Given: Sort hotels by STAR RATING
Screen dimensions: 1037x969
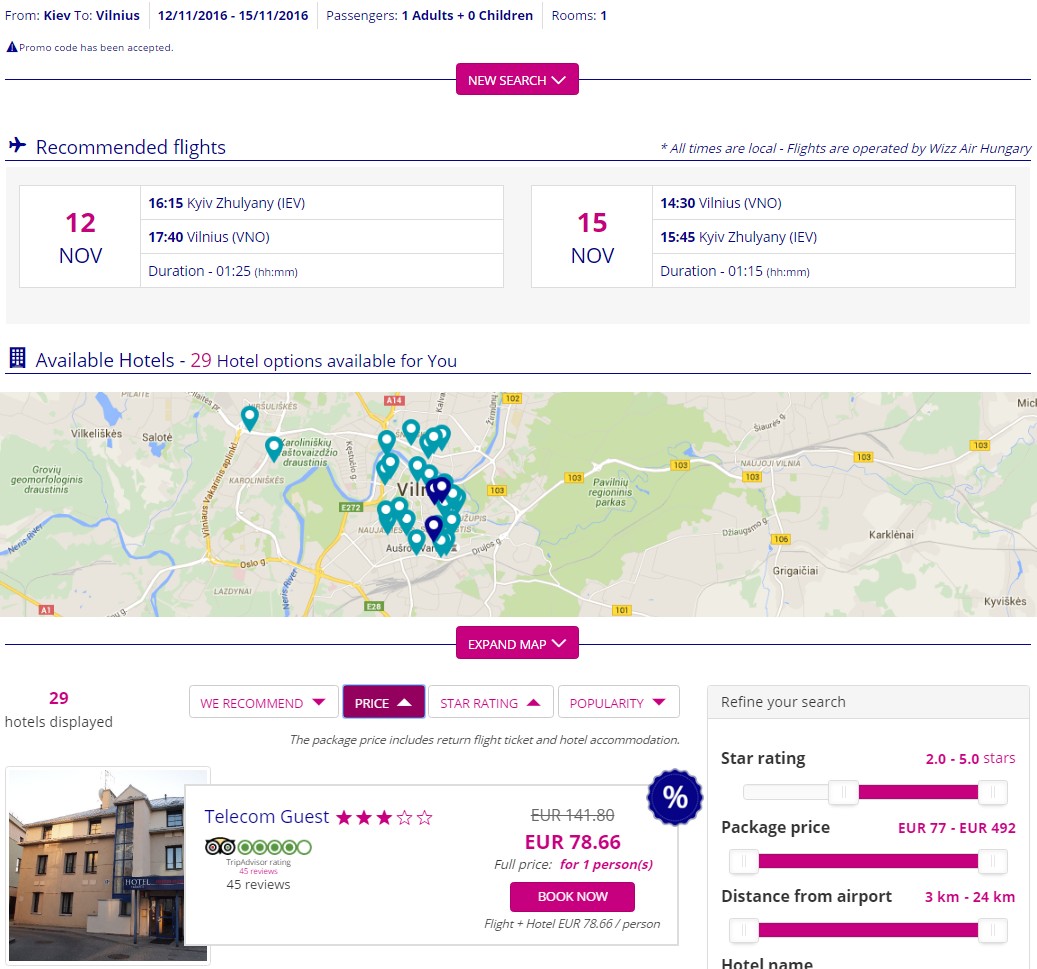Looking at the screenshot, I should [x=490, y=702].
